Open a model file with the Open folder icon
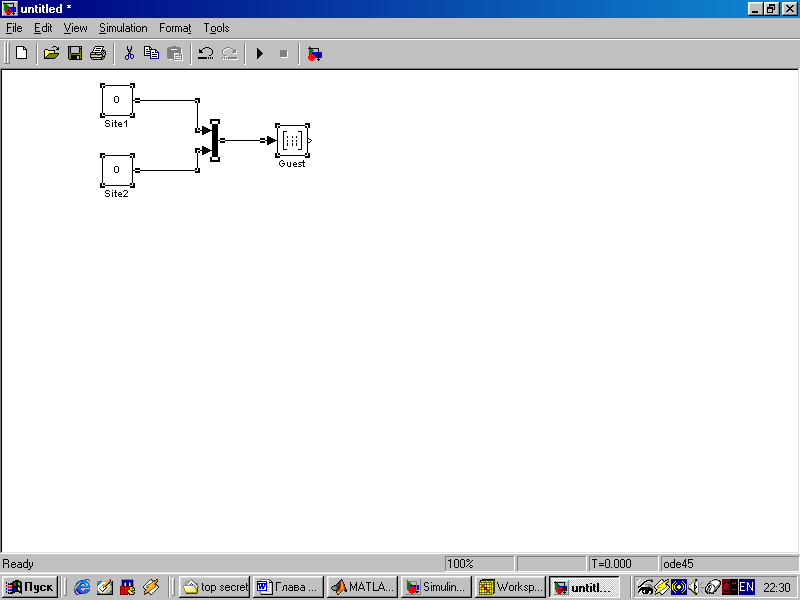 (x=51, y=53)
